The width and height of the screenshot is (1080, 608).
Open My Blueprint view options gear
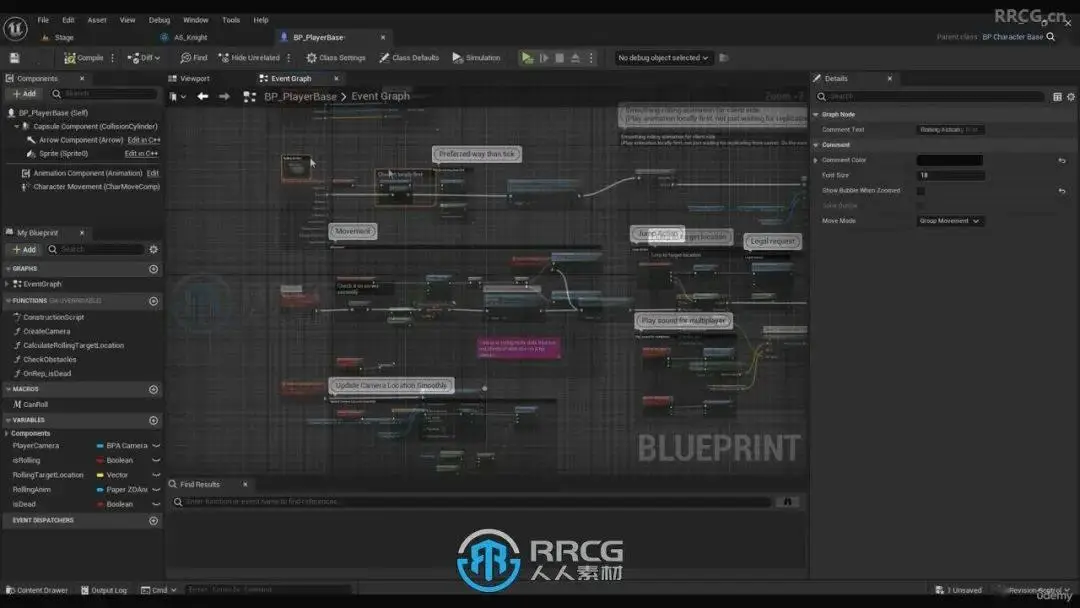coord(154,249)
